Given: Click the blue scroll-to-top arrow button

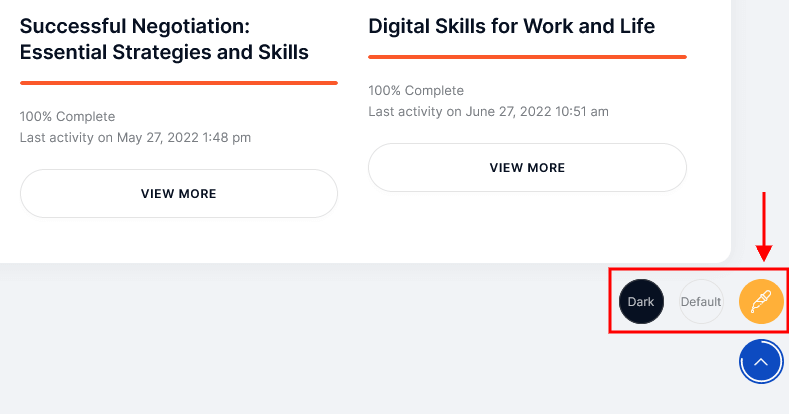Looking at the screenshot, I should click(761, 361).
